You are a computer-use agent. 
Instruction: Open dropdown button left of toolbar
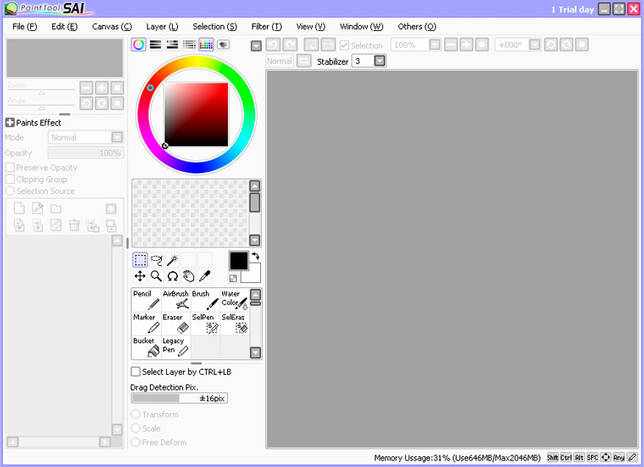coord(256,46)
